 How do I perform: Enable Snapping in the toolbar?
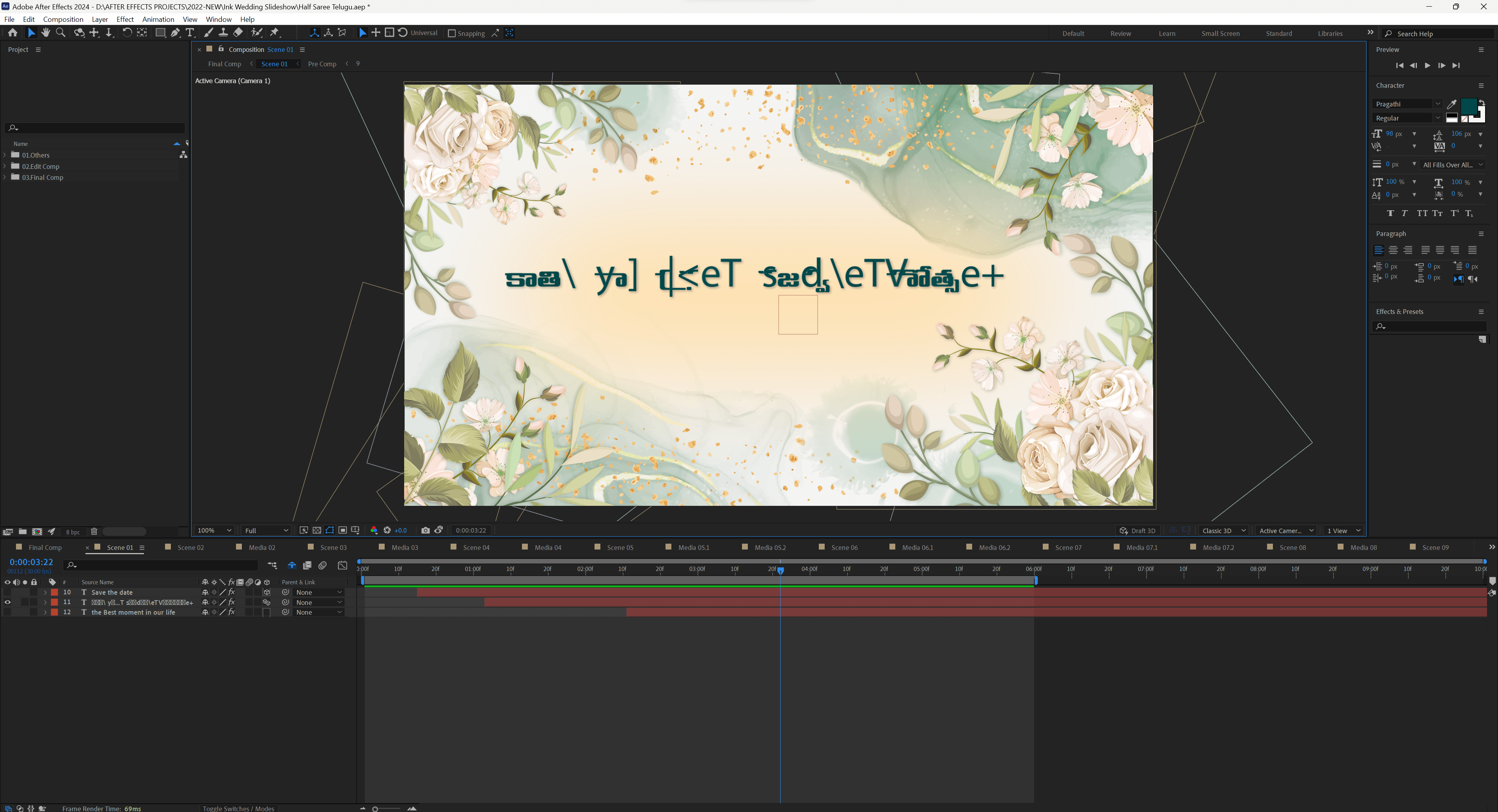pos(452,32)
